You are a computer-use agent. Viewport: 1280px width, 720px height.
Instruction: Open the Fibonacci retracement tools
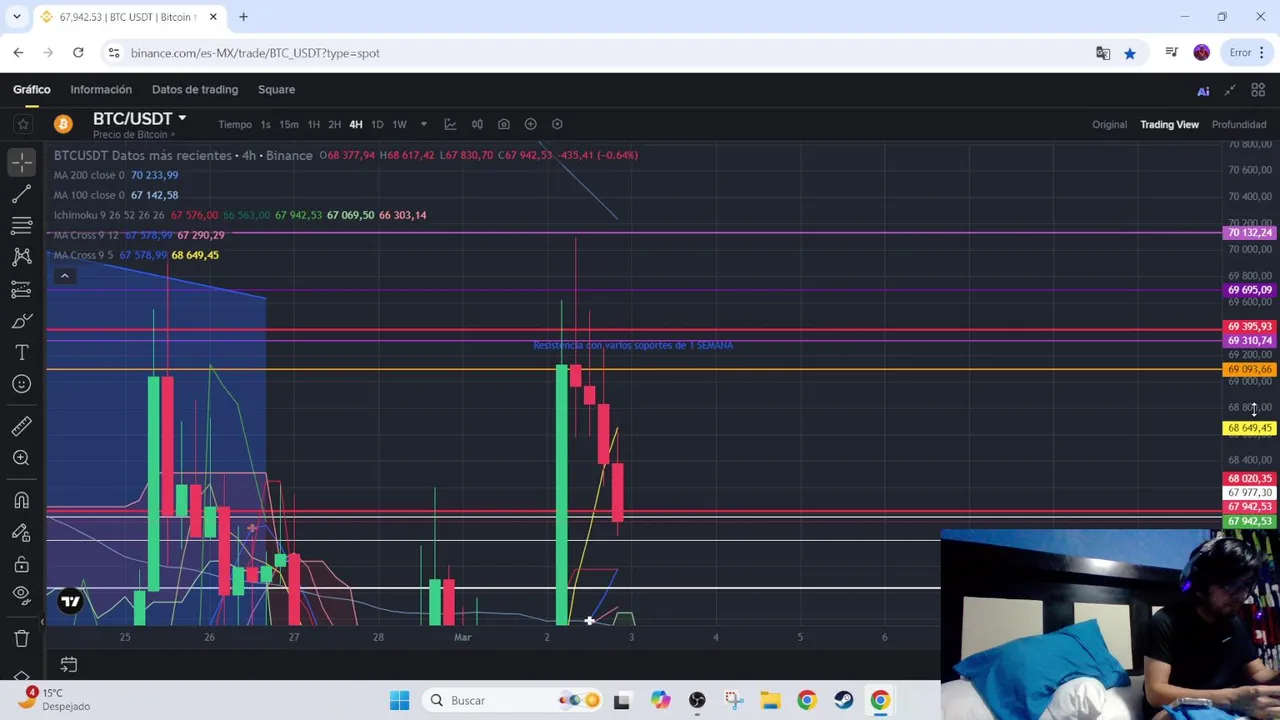[21, 225]
